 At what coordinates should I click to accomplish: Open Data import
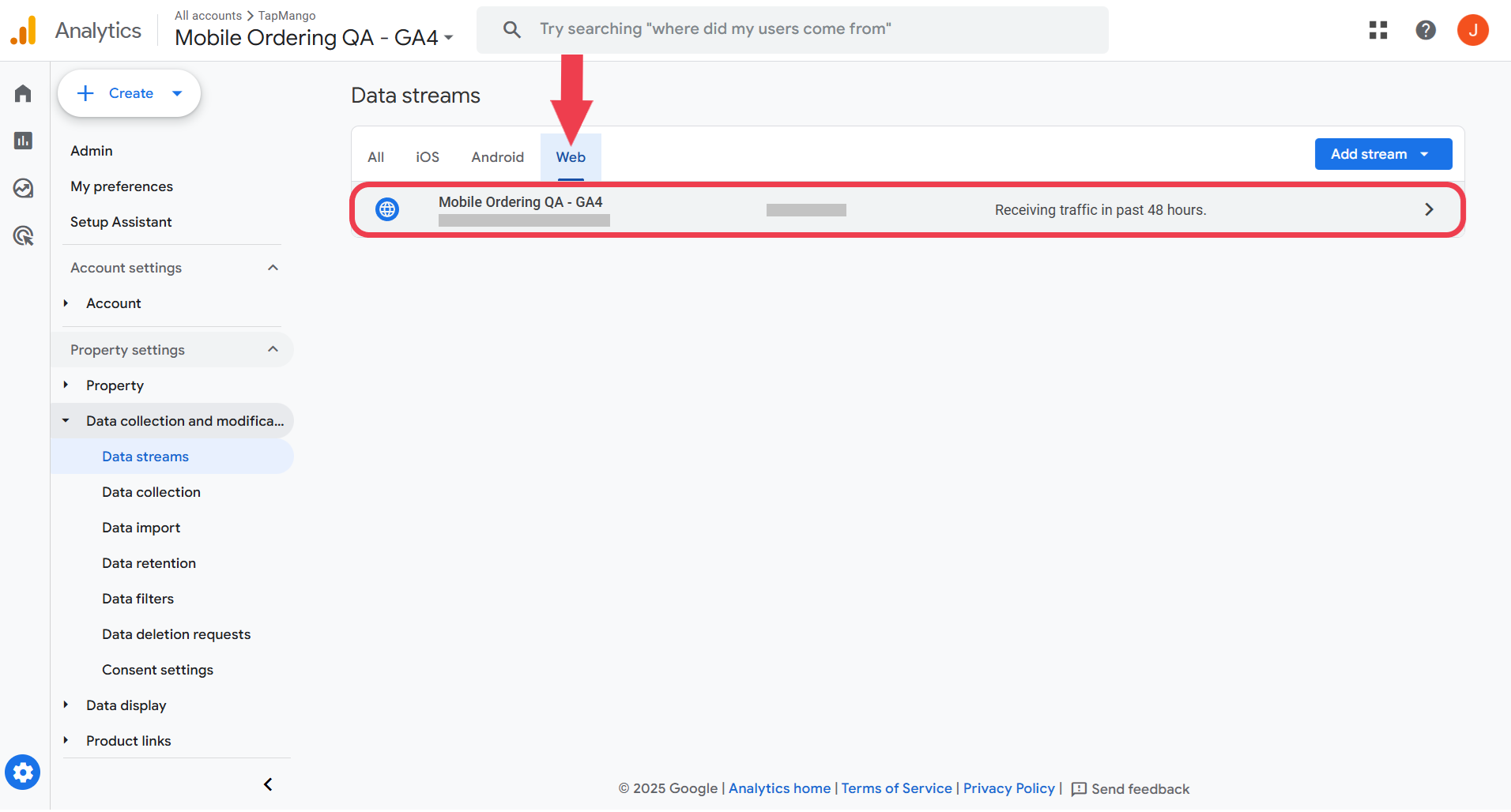pos(141,528)
